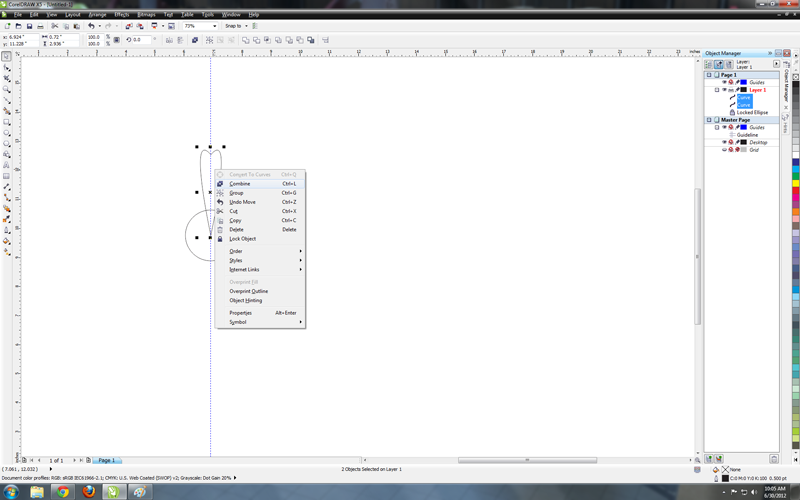Click the Page 1 tab

(x=107, y=460)
